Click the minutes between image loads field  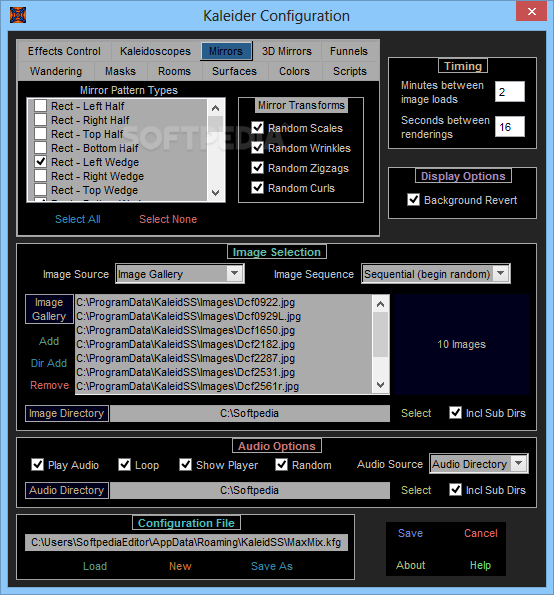pyautogui.click(x=510, y=92)
